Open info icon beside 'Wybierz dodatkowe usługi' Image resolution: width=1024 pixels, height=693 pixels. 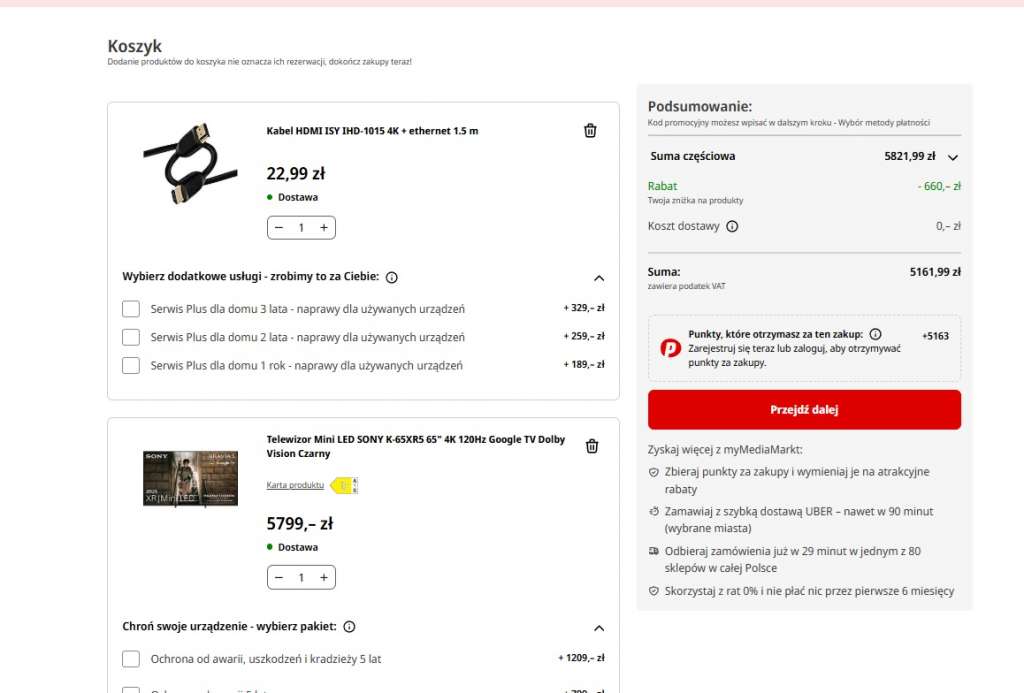point(391,277)
